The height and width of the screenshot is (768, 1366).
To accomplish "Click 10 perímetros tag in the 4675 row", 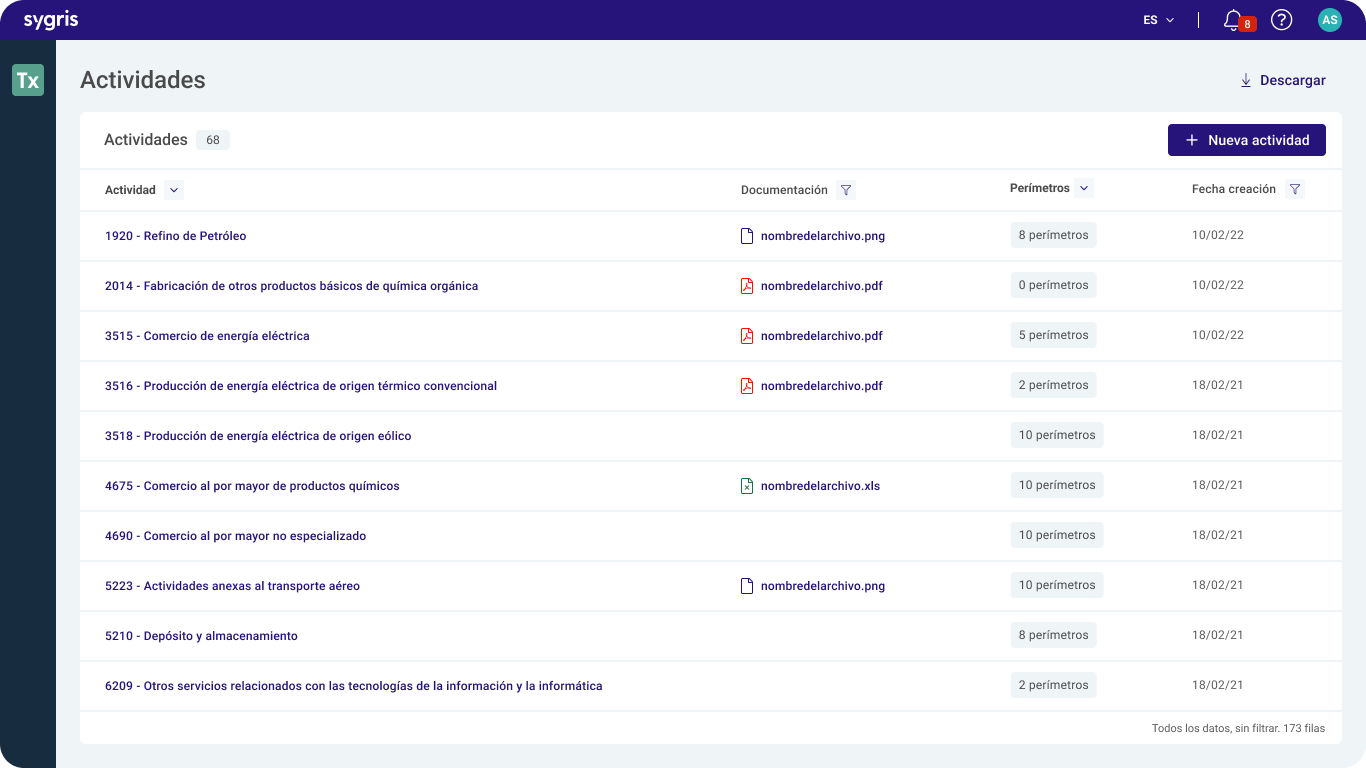I will 1057,485.
